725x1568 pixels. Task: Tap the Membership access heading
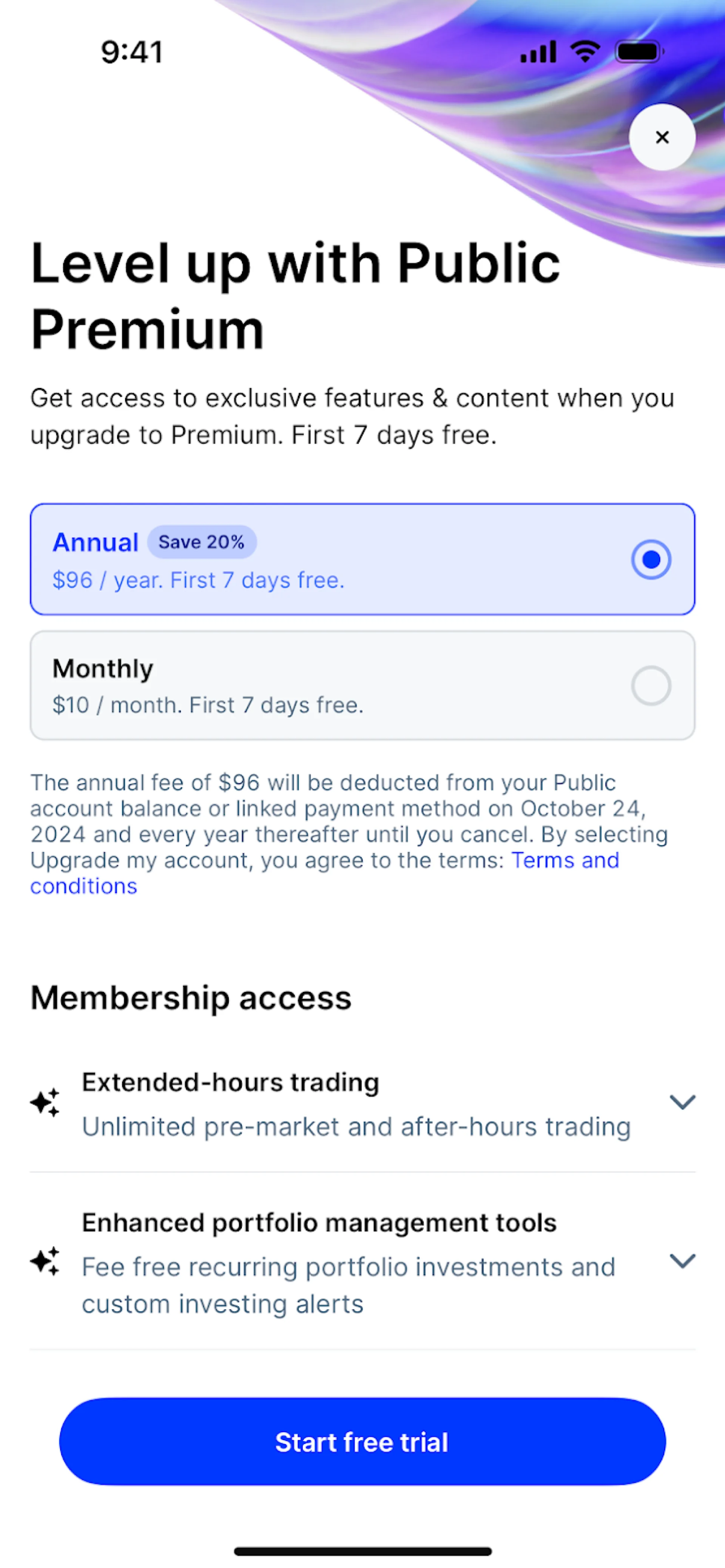click(191, 998)
